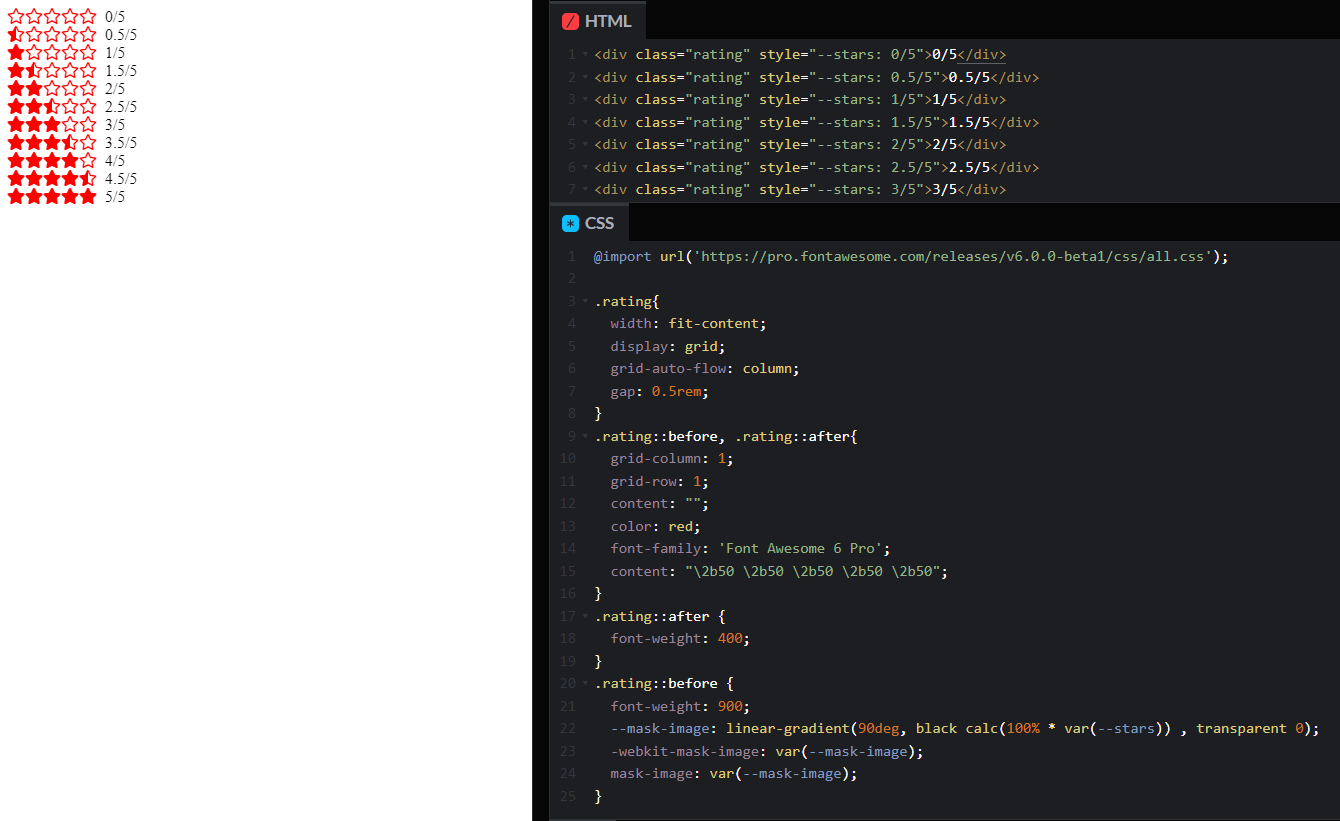This screenshot has height=821, width=1340.
Task: Click the "grid-row: 1;" CSS line
Action: 659,481
